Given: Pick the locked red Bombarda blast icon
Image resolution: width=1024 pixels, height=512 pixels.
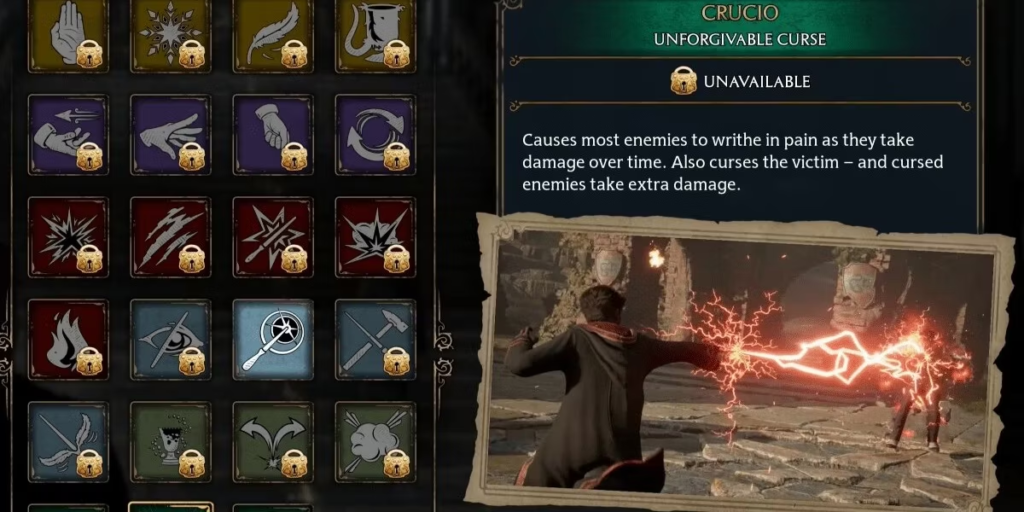Looking at the screenshot, I should tap(376, 237).
